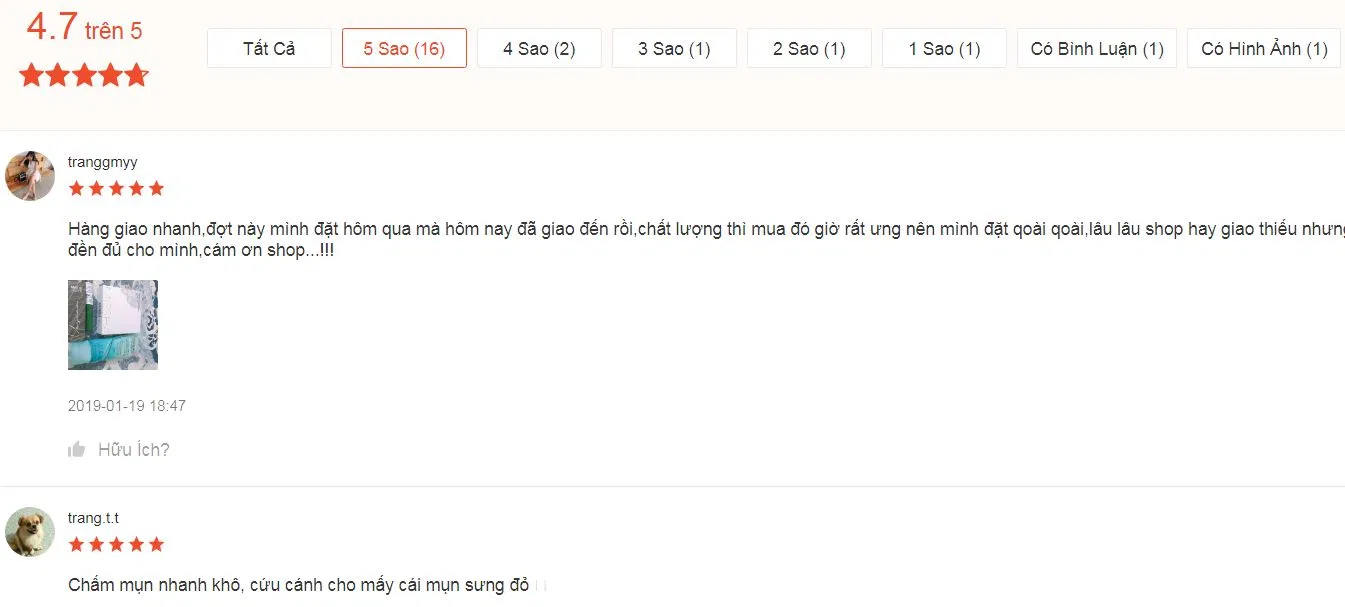Select the 5 Sao (16) filter
Viewport: 1345px width, 607px height.
404,47
